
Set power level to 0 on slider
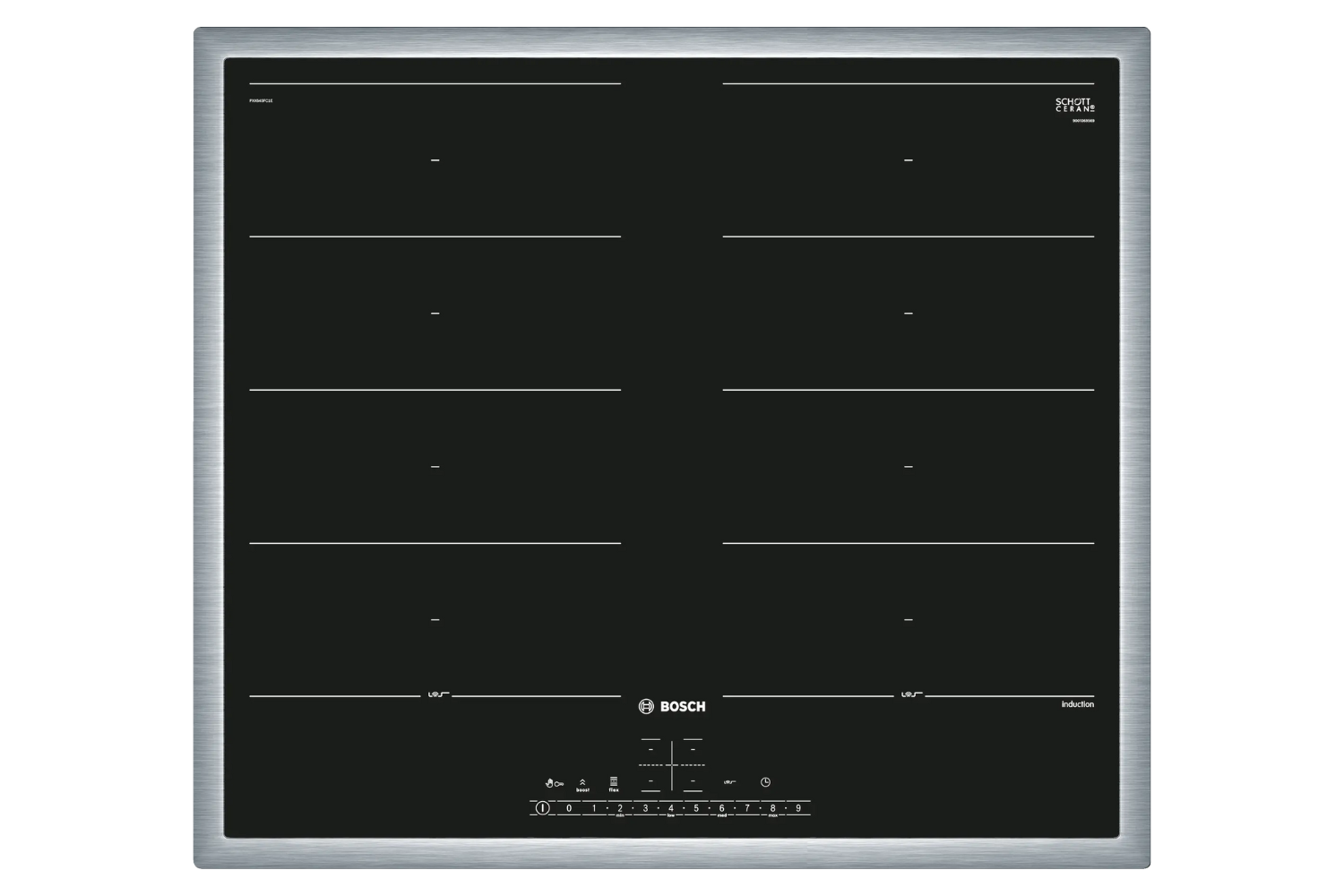[x=569, y=808]
